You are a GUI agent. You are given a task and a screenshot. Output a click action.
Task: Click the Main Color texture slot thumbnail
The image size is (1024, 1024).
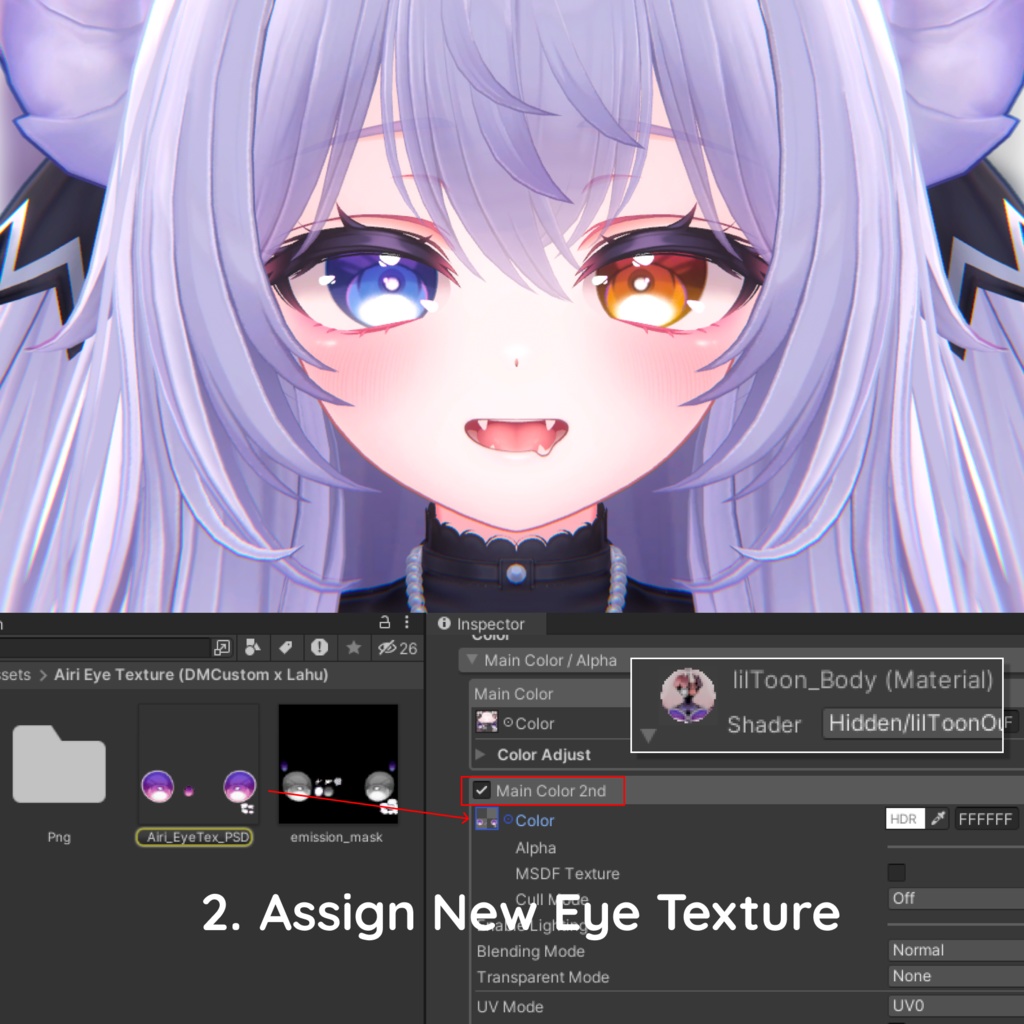coord(487,722)
